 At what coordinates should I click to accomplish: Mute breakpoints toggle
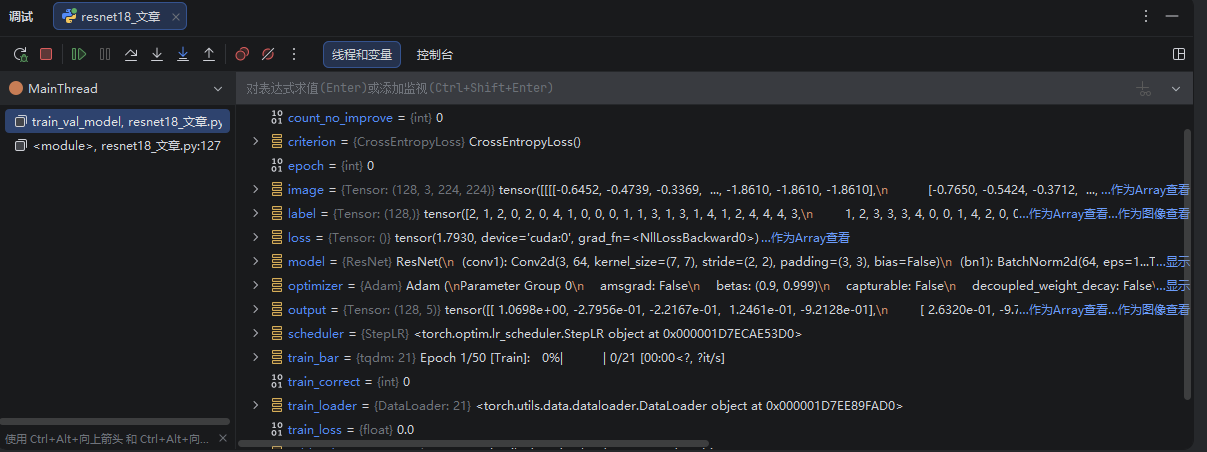click(x=268, y=54)
